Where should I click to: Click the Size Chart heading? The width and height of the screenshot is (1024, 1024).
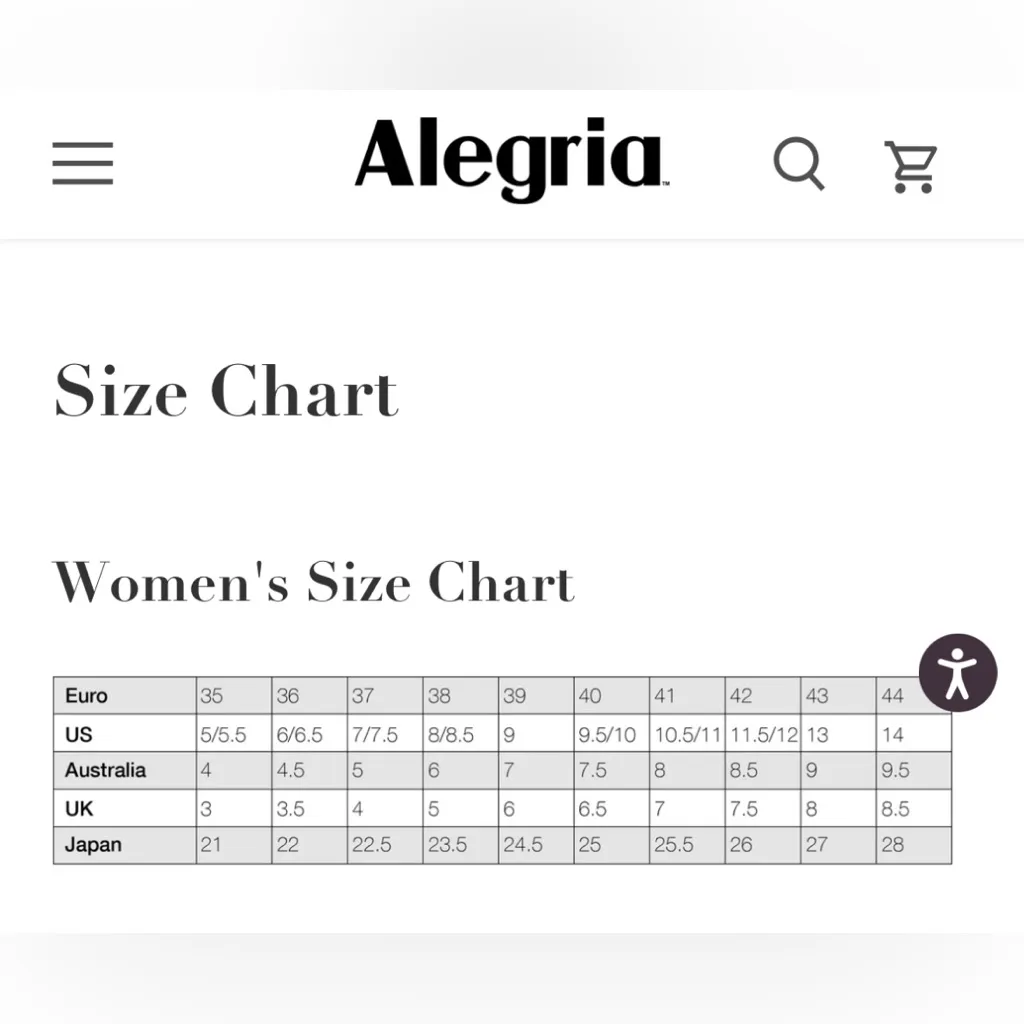(226, 391)
